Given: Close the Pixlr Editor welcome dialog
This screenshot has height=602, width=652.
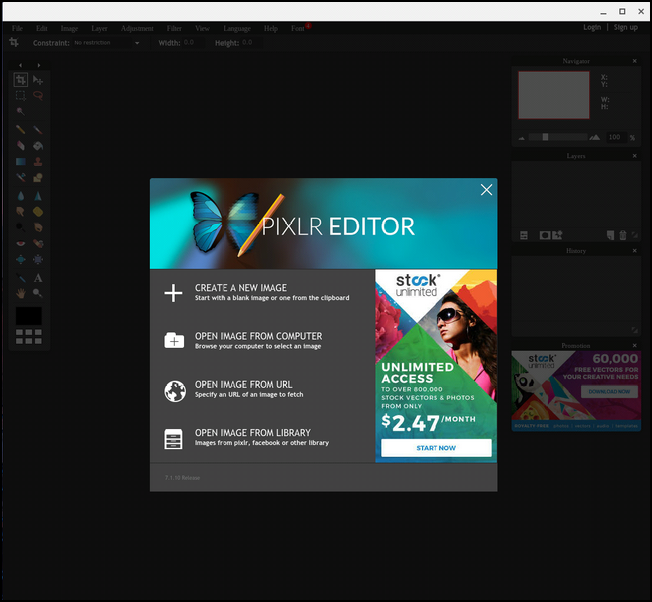Looking at the screenshot, I should pyautogui.click(x=486, y=190).
